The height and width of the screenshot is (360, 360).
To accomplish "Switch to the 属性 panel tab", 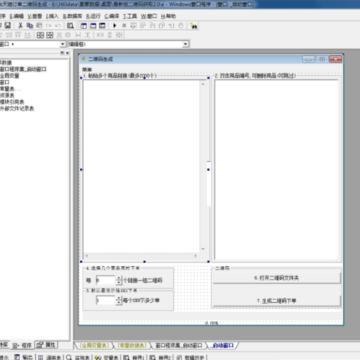I will (x=47, y=345).
